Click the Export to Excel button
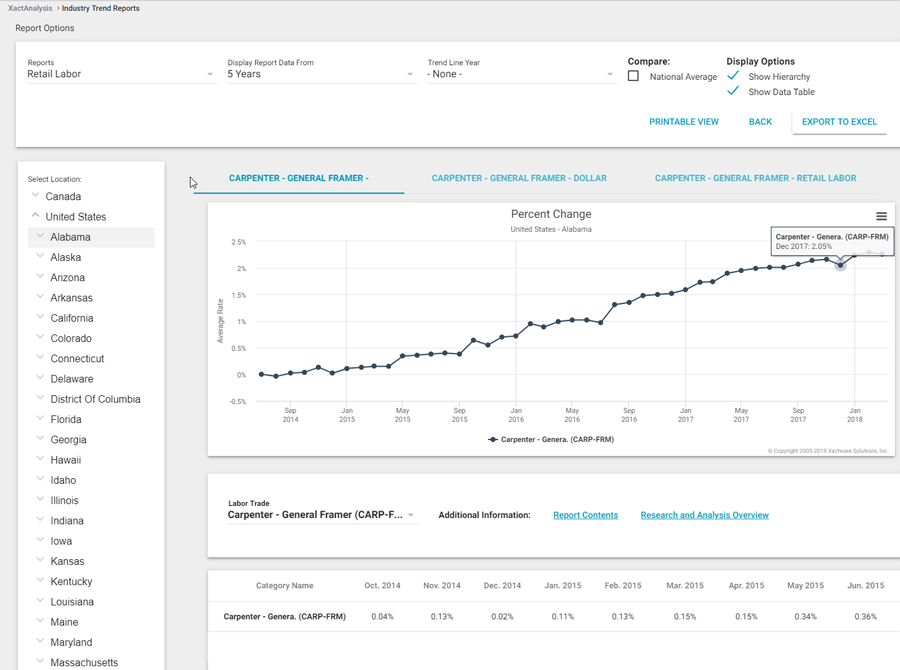900x670 pixels. click(x=839, y=122)
